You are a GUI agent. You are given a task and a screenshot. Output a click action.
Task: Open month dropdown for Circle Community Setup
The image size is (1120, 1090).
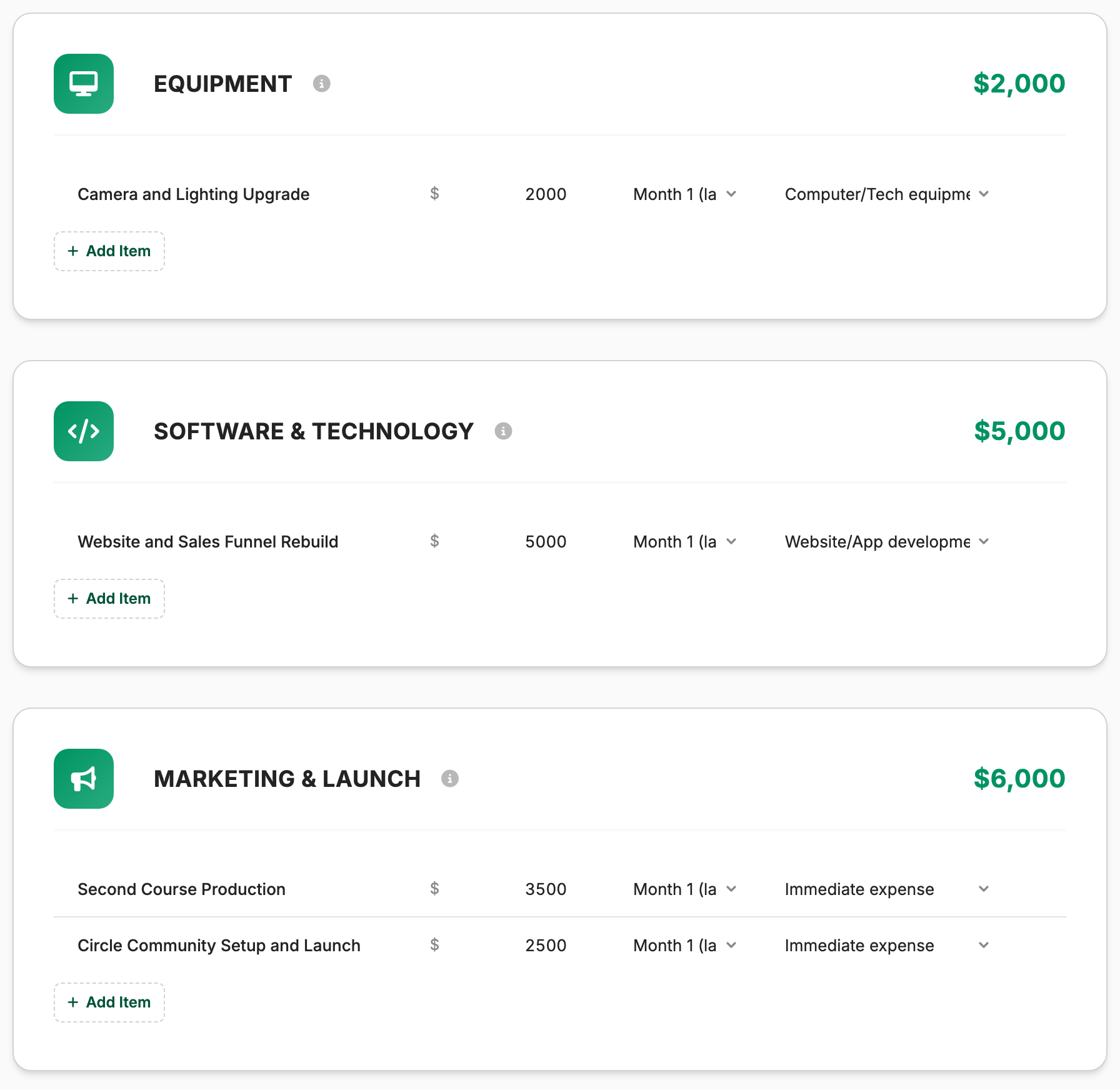coord(685,946)
